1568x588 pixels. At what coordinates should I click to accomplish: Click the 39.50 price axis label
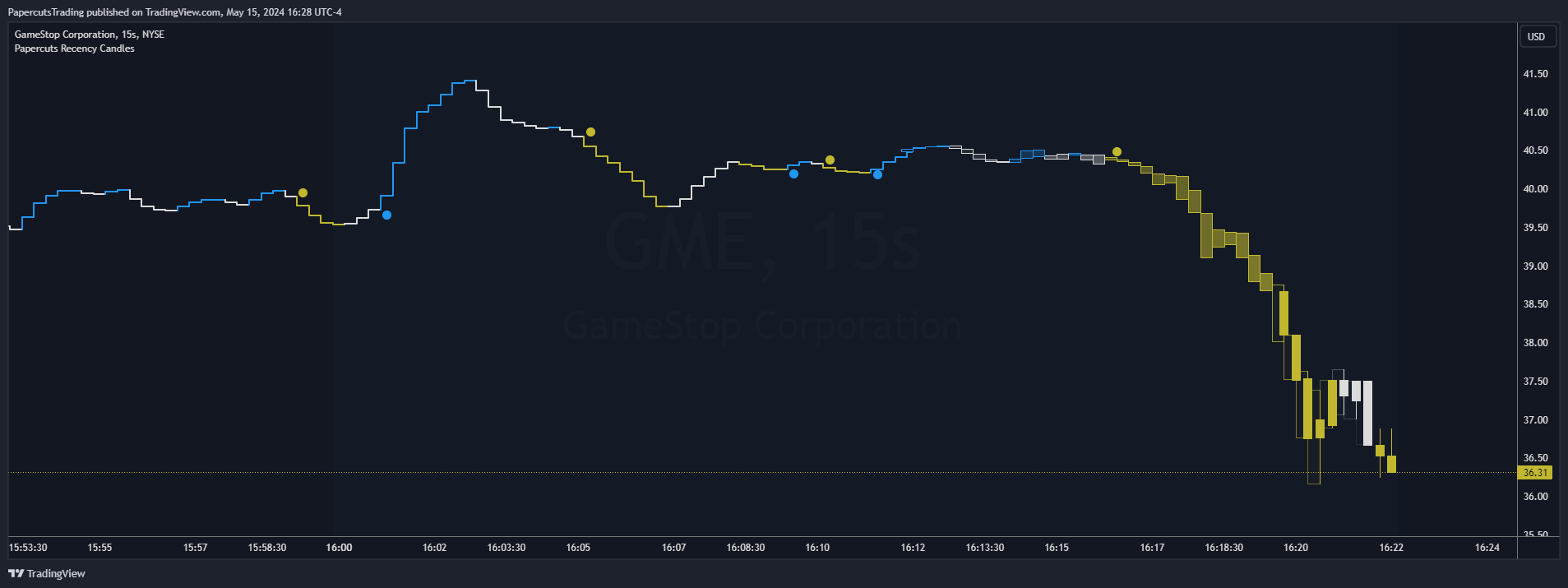tap(1535, 228)
